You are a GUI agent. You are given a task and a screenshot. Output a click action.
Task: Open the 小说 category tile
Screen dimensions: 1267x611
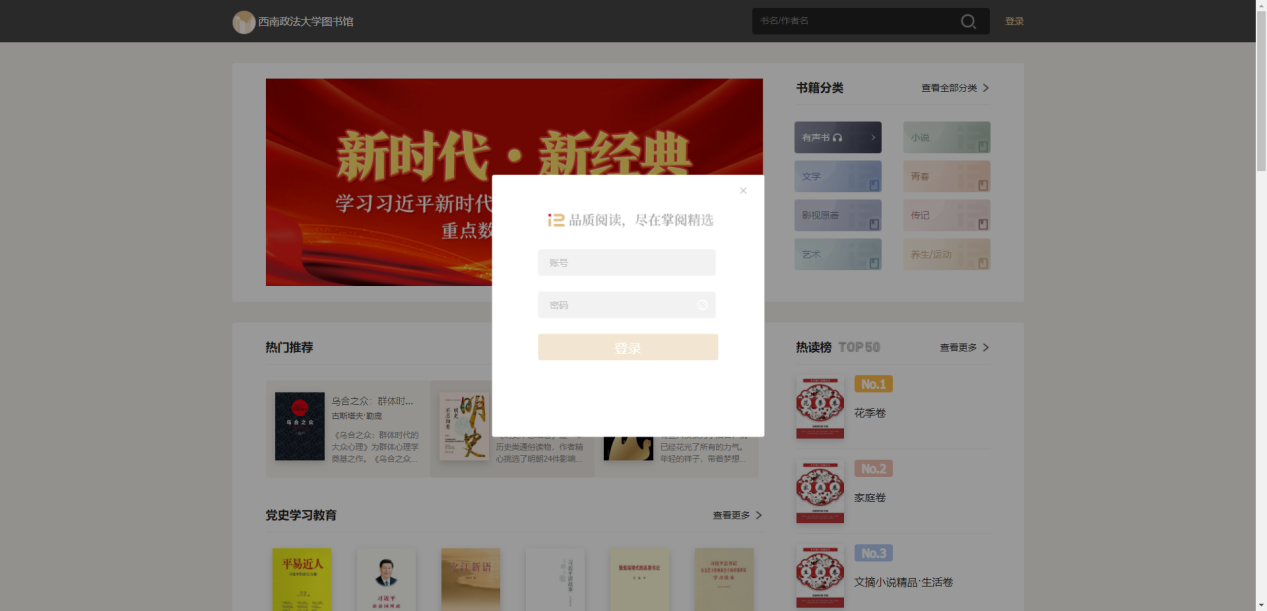[946, 137]
